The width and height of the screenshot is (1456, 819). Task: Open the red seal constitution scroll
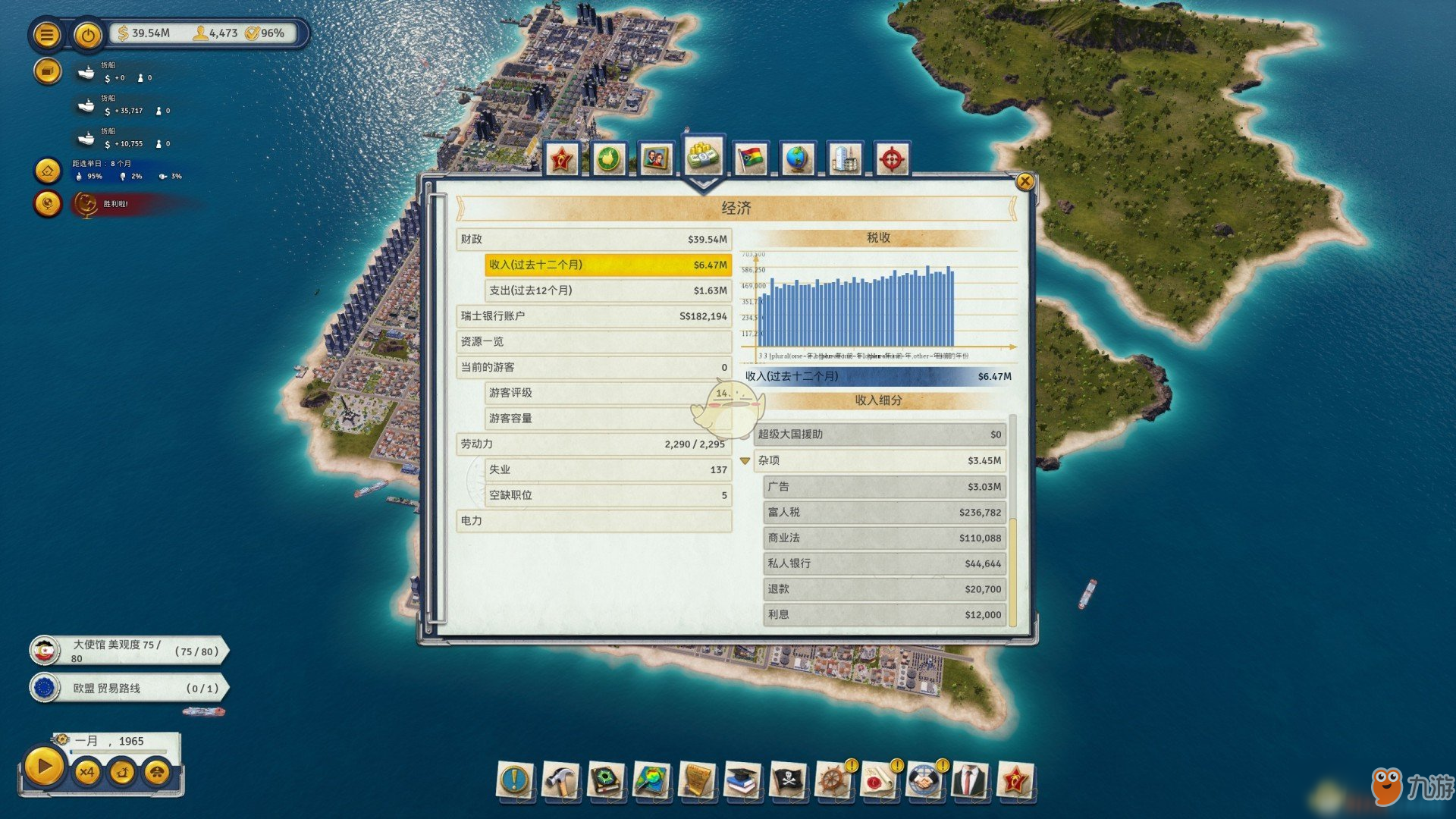[879, 780]
